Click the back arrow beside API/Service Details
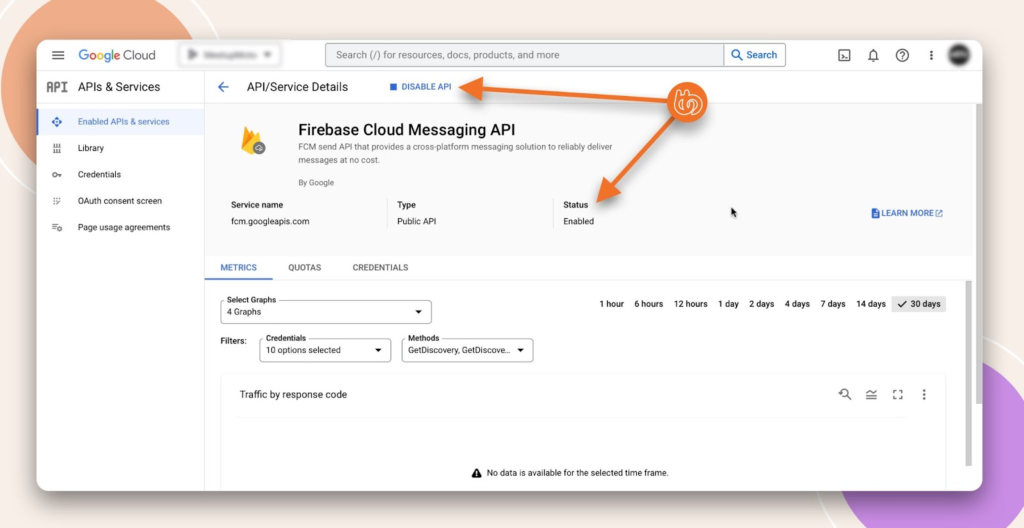This screenshot has width=1024, height=528. (x=223, y=87)
